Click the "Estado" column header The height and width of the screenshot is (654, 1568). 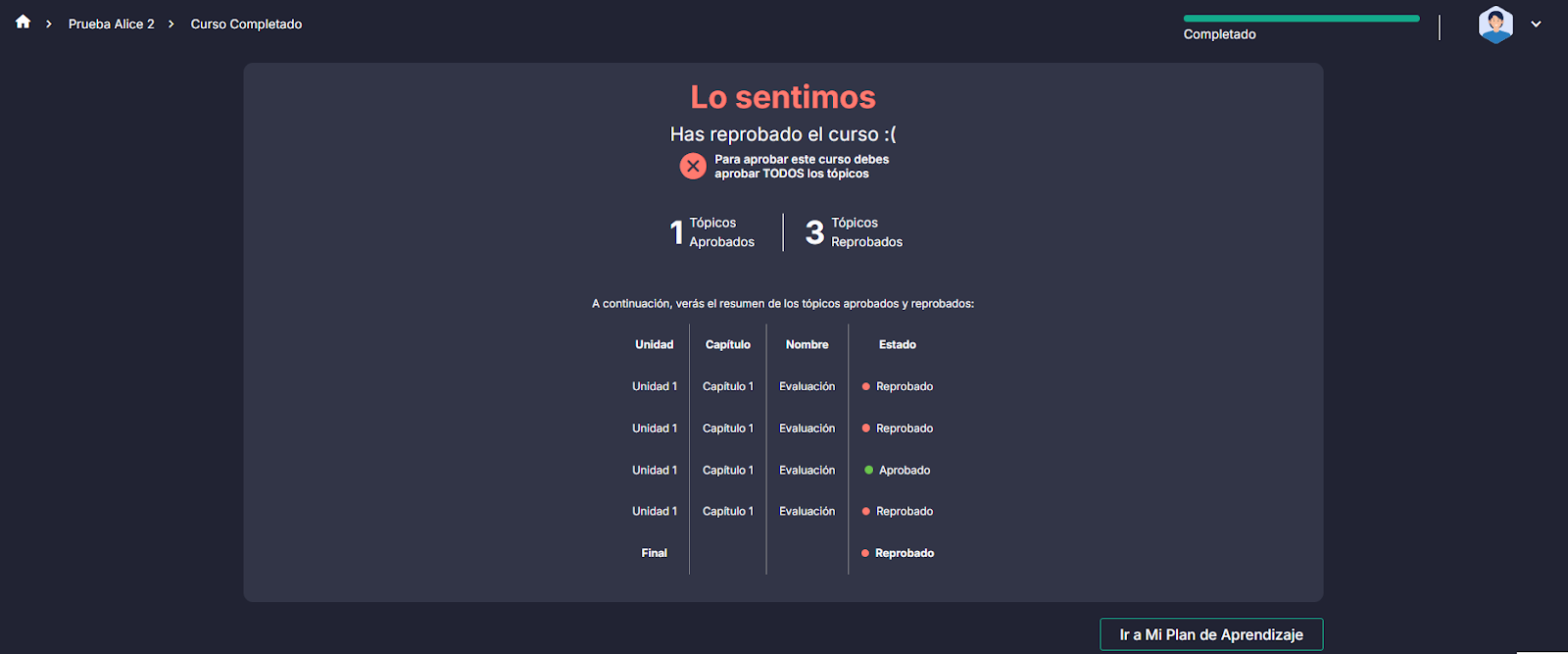897,345
